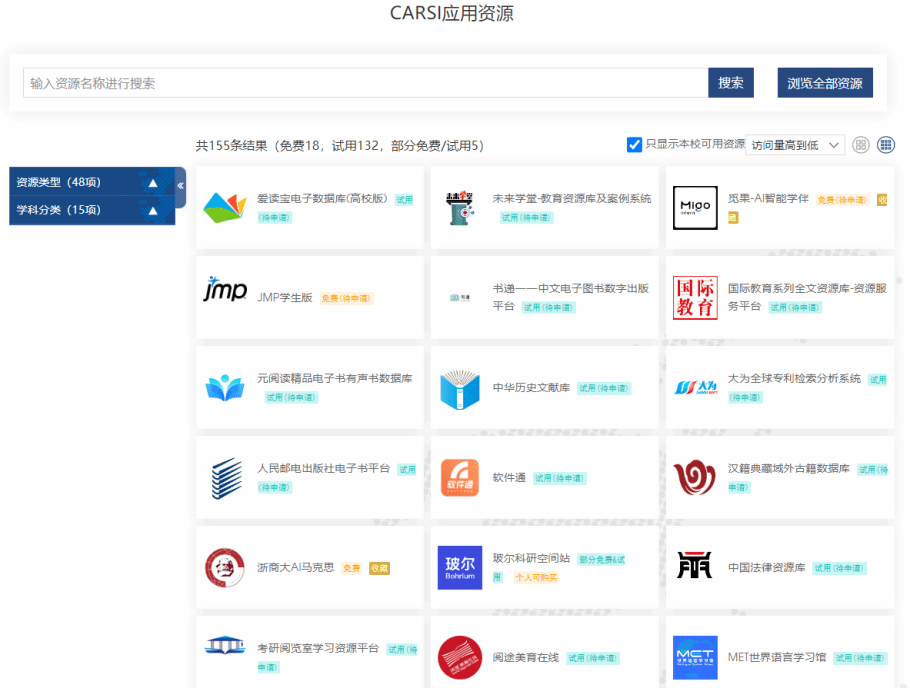The image size is (910, 688).
Task: Click the 浏览全部资源 button
Action: [825, 83]
